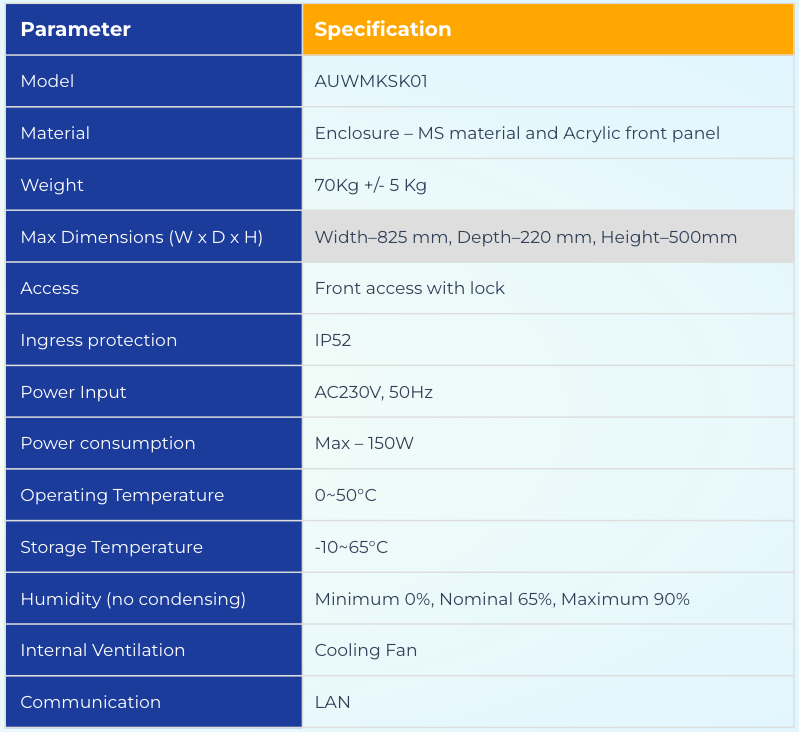Click the -10~65°C storage temperature value
The height and width of the screenshot is (732, 799).
coord(351,547)
